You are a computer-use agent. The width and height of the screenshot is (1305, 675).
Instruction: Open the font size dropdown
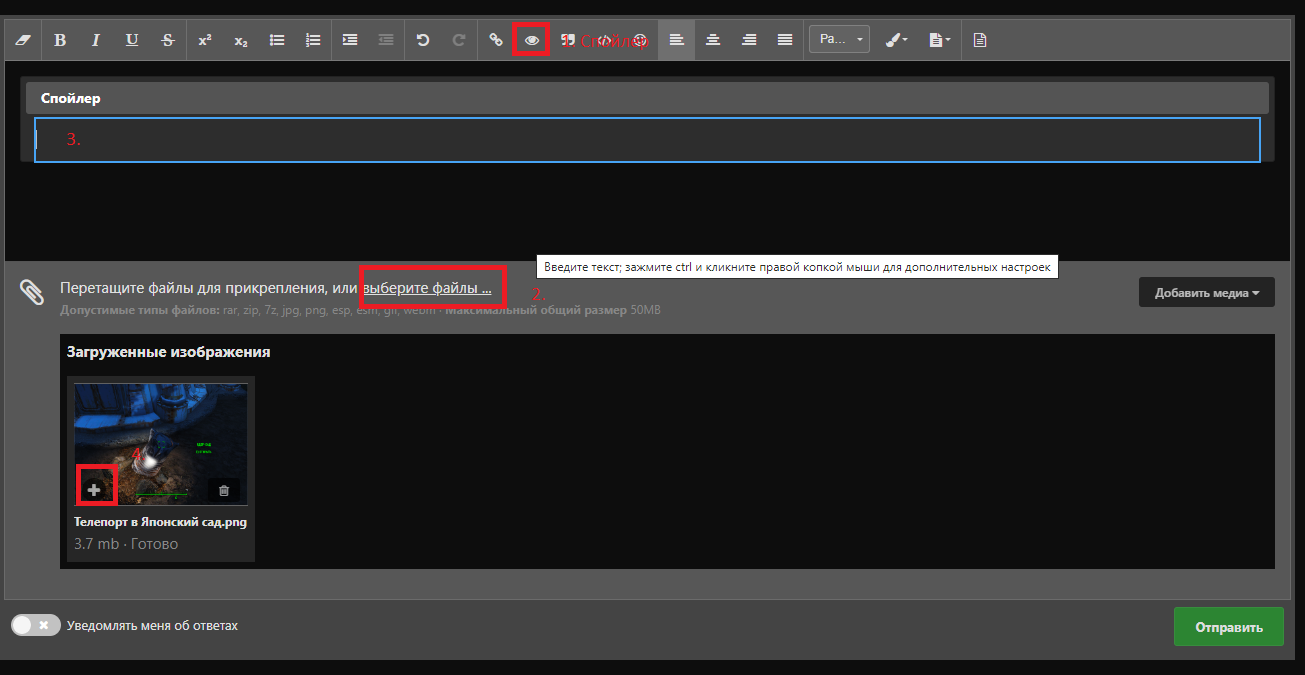pyautogui.click(x=839, y=40)
